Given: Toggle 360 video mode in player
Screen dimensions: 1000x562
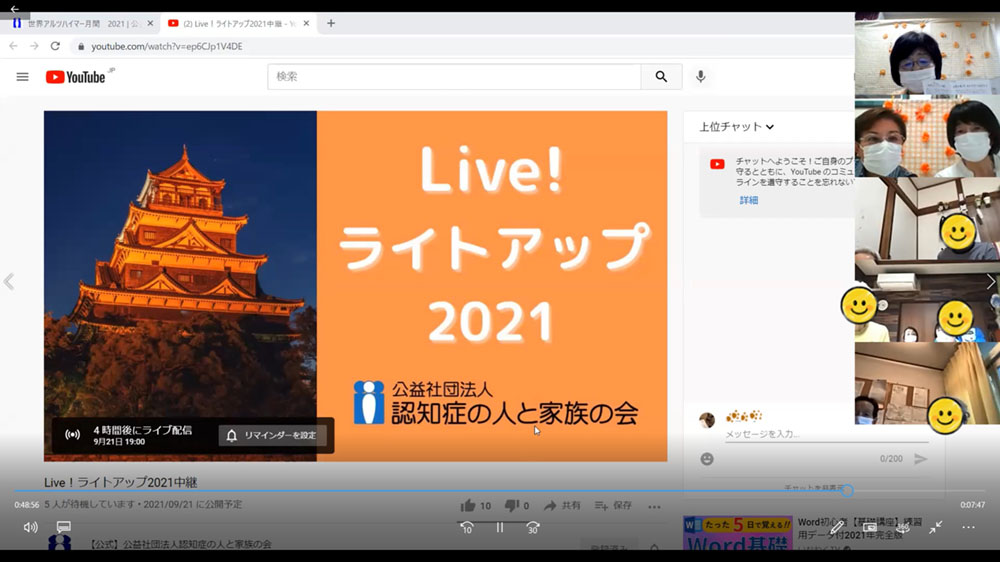Looking at the screenshot, I should 902,528.
